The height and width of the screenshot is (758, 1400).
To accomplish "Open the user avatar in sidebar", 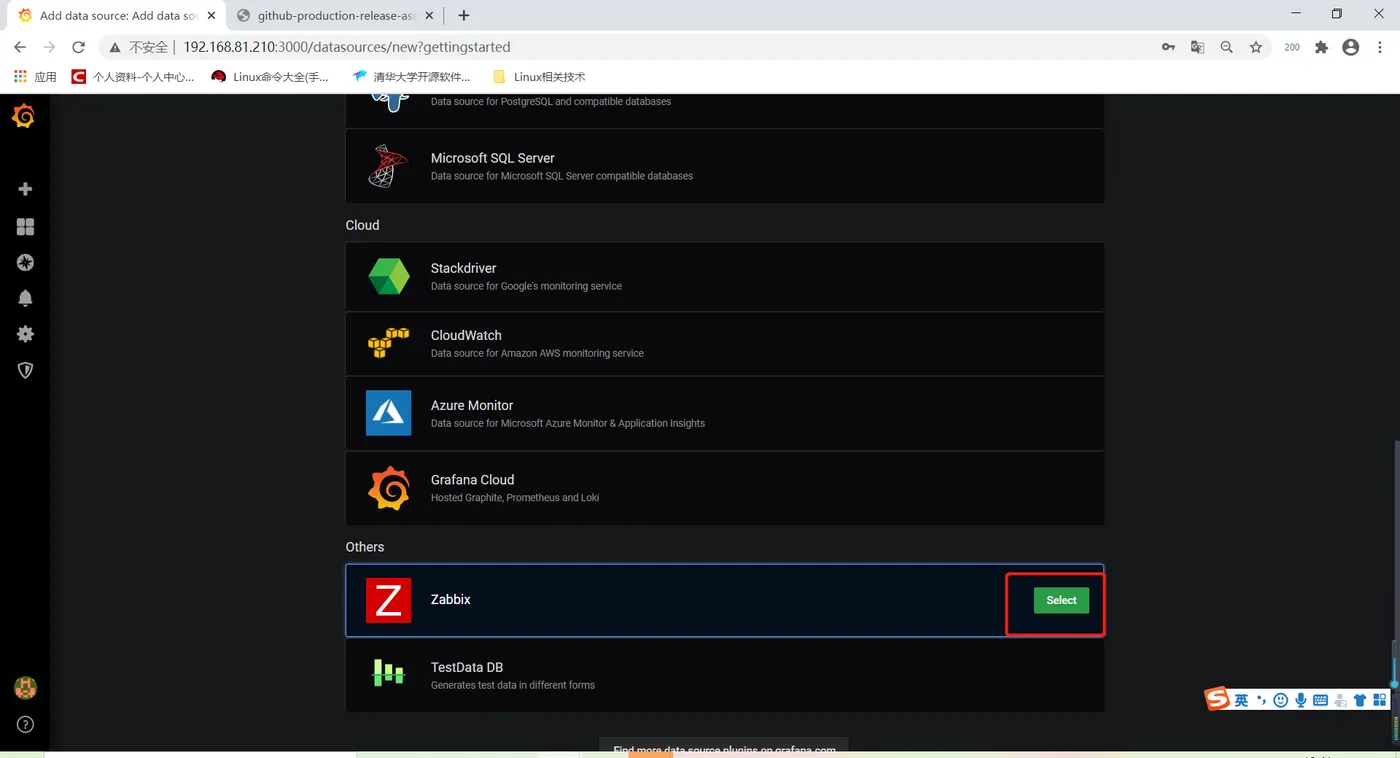I will [x=25, y=688].
